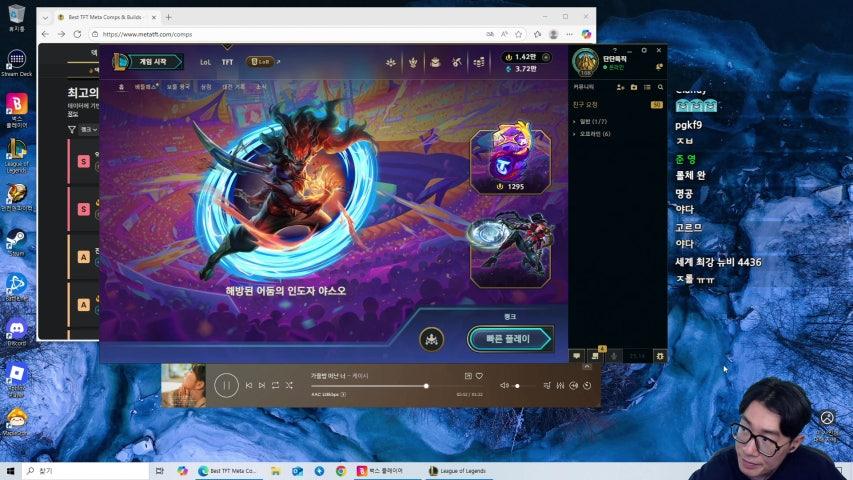Open a new browser tab with plus button

pos(168,17)
